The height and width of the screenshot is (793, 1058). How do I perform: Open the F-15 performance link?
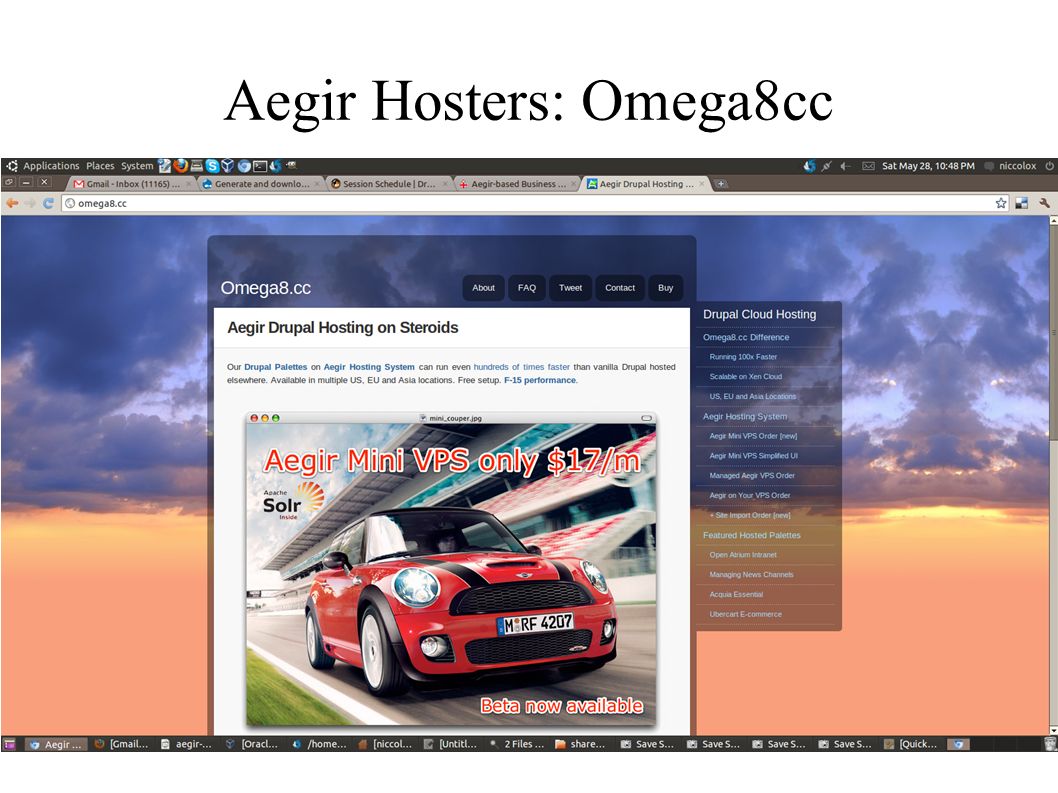(540, 381)
